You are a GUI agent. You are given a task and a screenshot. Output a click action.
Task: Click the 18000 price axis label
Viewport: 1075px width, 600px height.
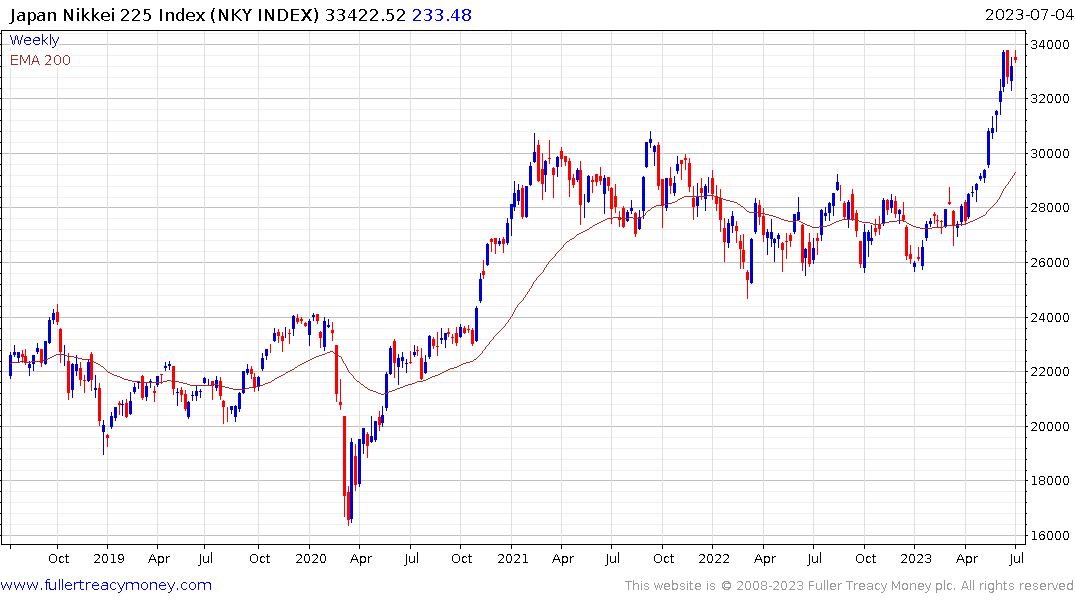(1049, 481)
